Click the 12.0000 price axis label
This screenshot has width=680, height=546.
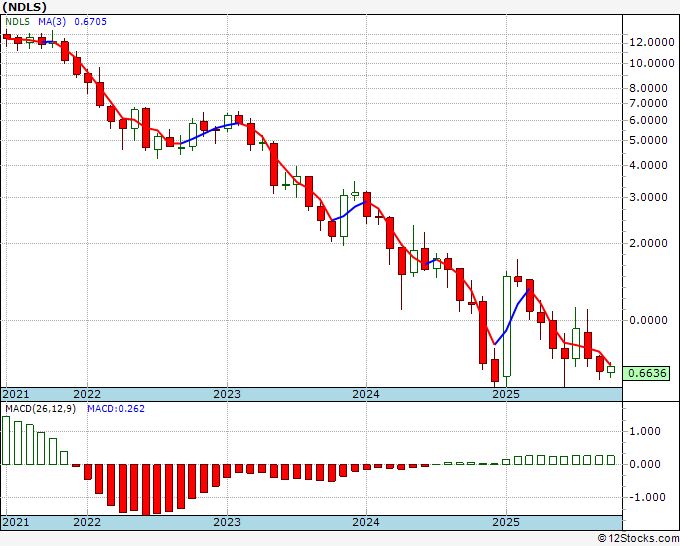click(x=652, y=43)
